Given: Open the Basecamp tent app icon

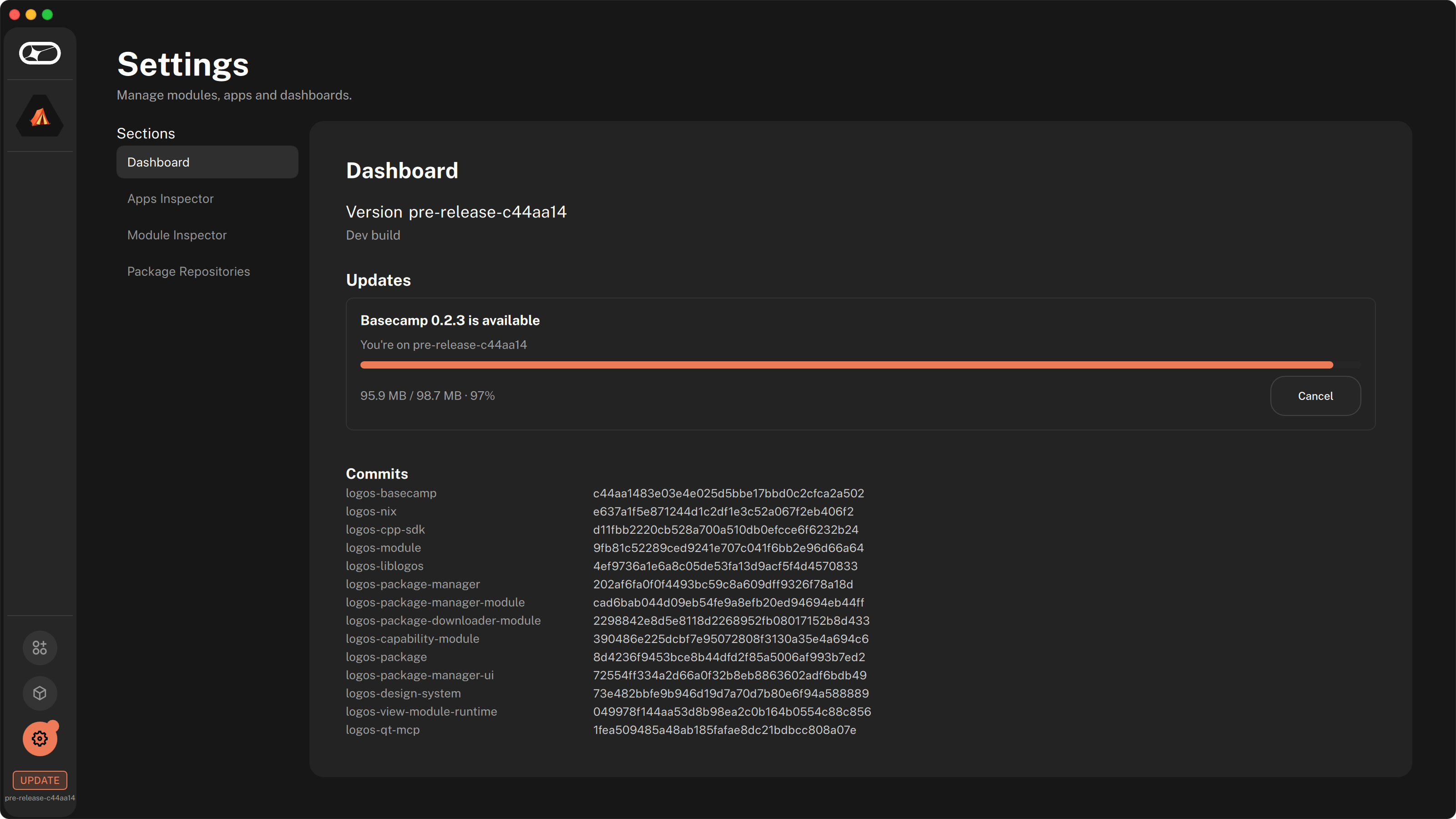Looking at the screenshot, I should click(x=40, y=116).
